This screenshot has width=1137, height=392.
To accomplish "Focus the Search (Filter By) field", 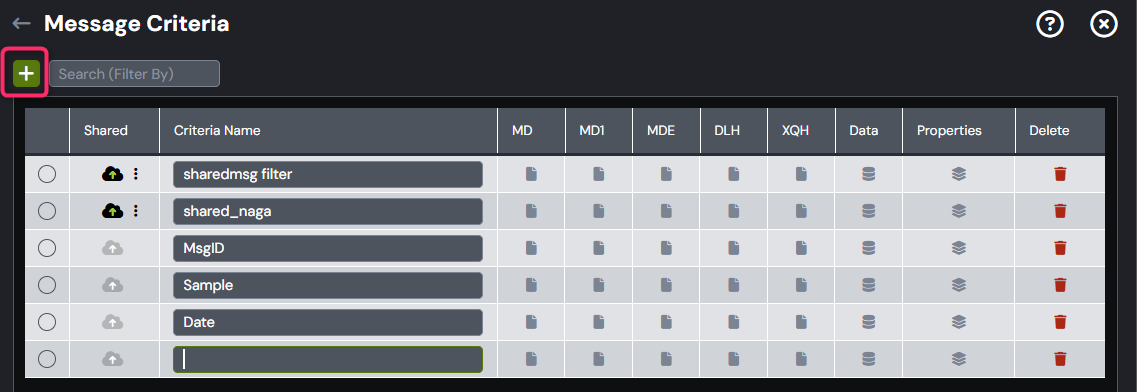I will click(134, 73).
